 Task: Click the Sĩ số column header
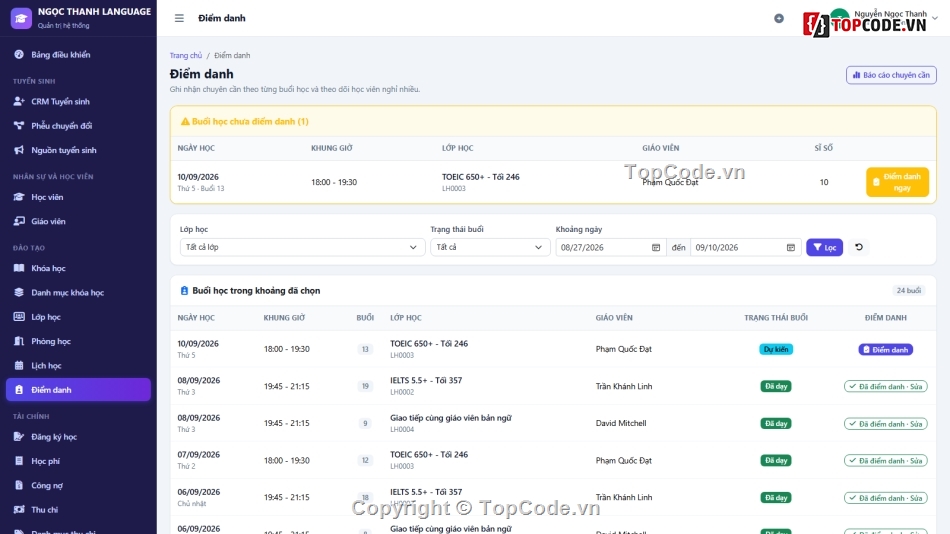point(823,148)
